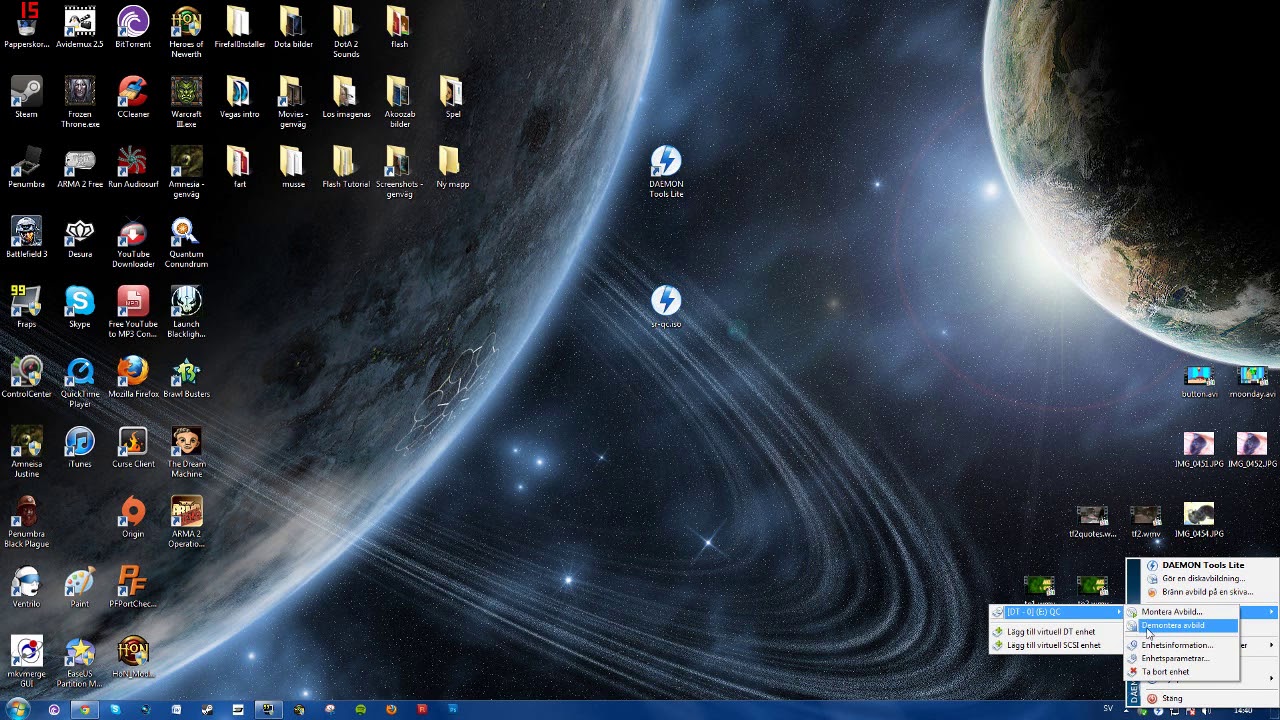Open the Ventrilo desktop icon

coord(26,587)
